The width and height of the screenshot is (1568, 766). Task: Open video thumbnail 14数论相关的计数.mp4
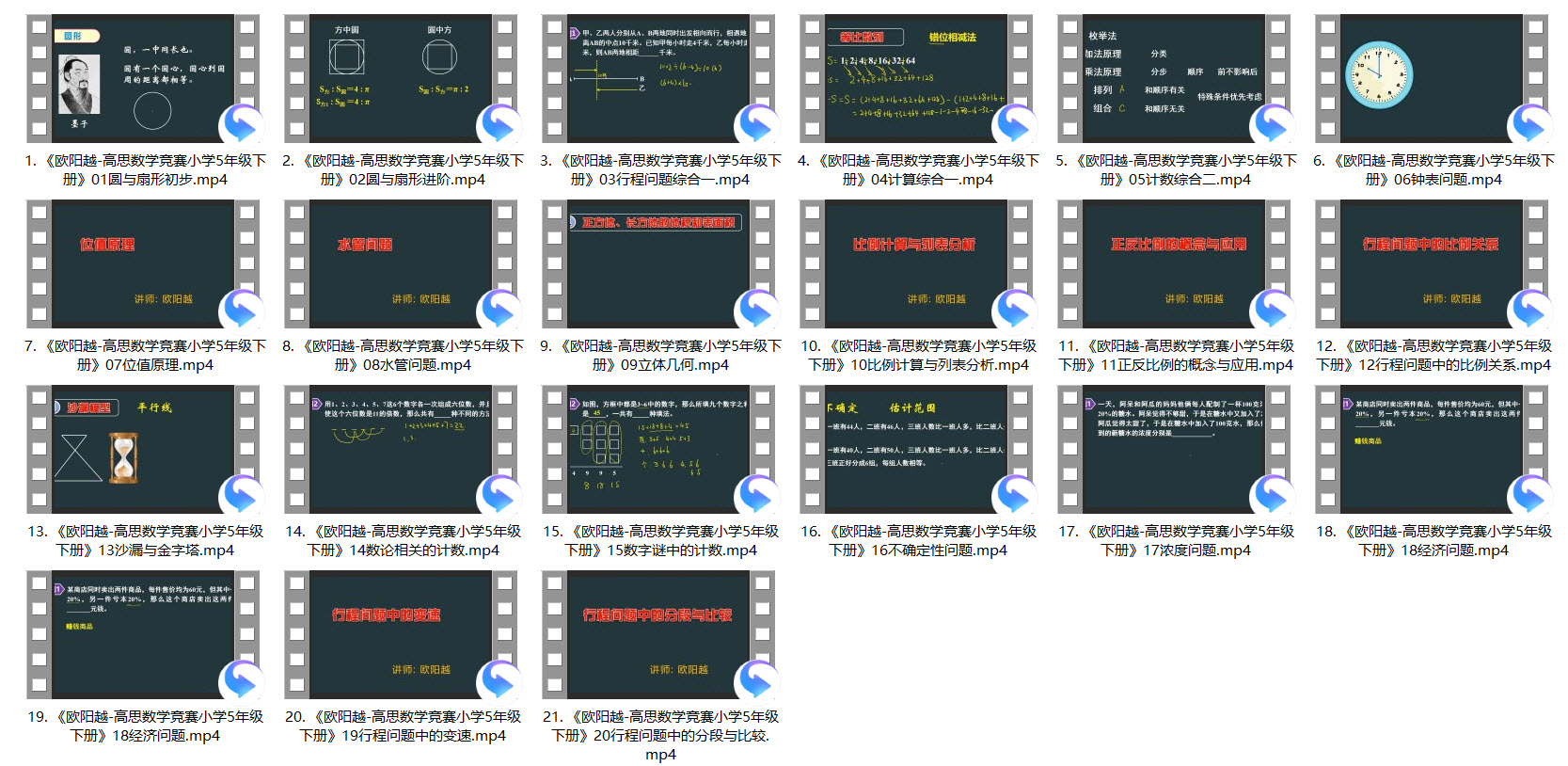click(401, 449)
